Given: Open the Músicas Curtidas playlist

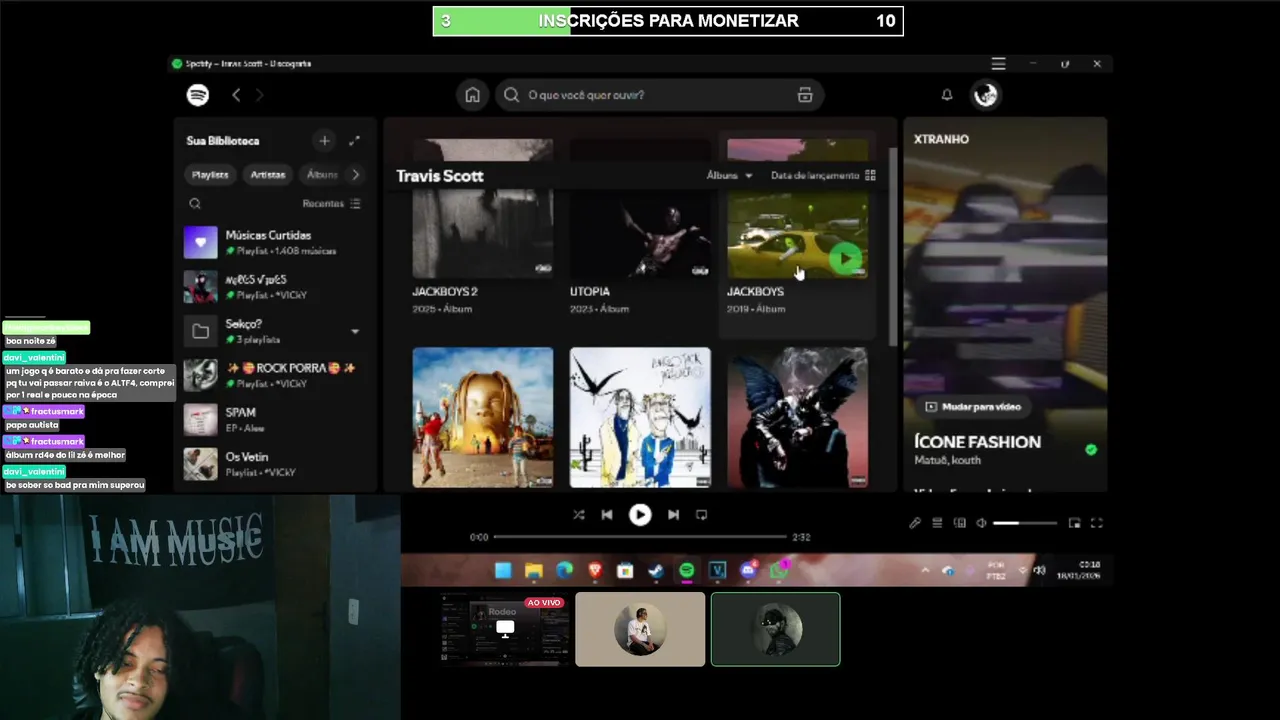Looking at the screenshot, I should (273, 242).
